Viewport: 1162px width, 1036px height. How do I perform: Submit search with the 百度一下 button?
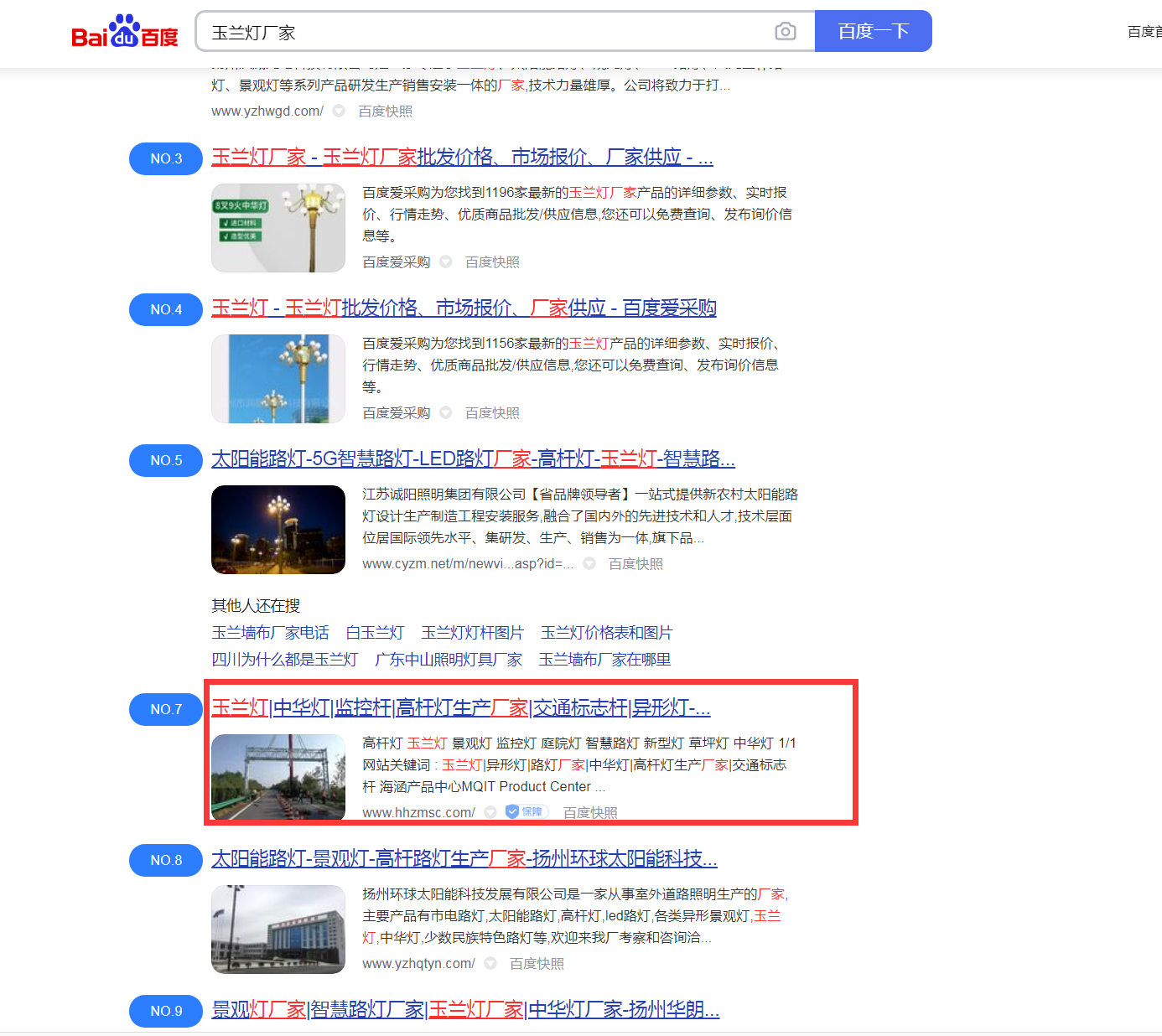[x=873, y=32]
